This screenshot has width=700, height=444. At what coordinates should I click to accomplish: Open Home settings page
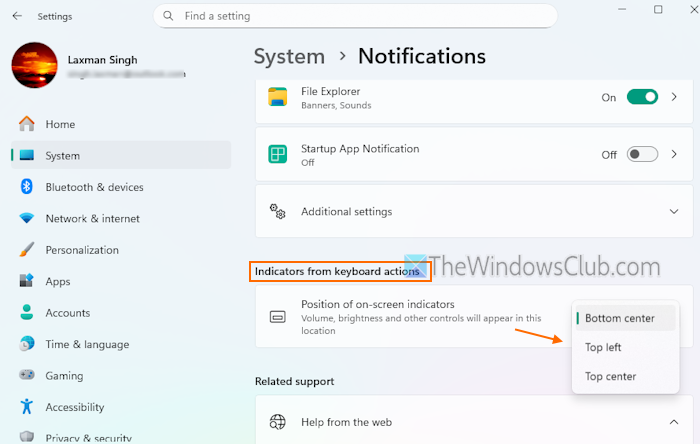(x=121, y=124)
